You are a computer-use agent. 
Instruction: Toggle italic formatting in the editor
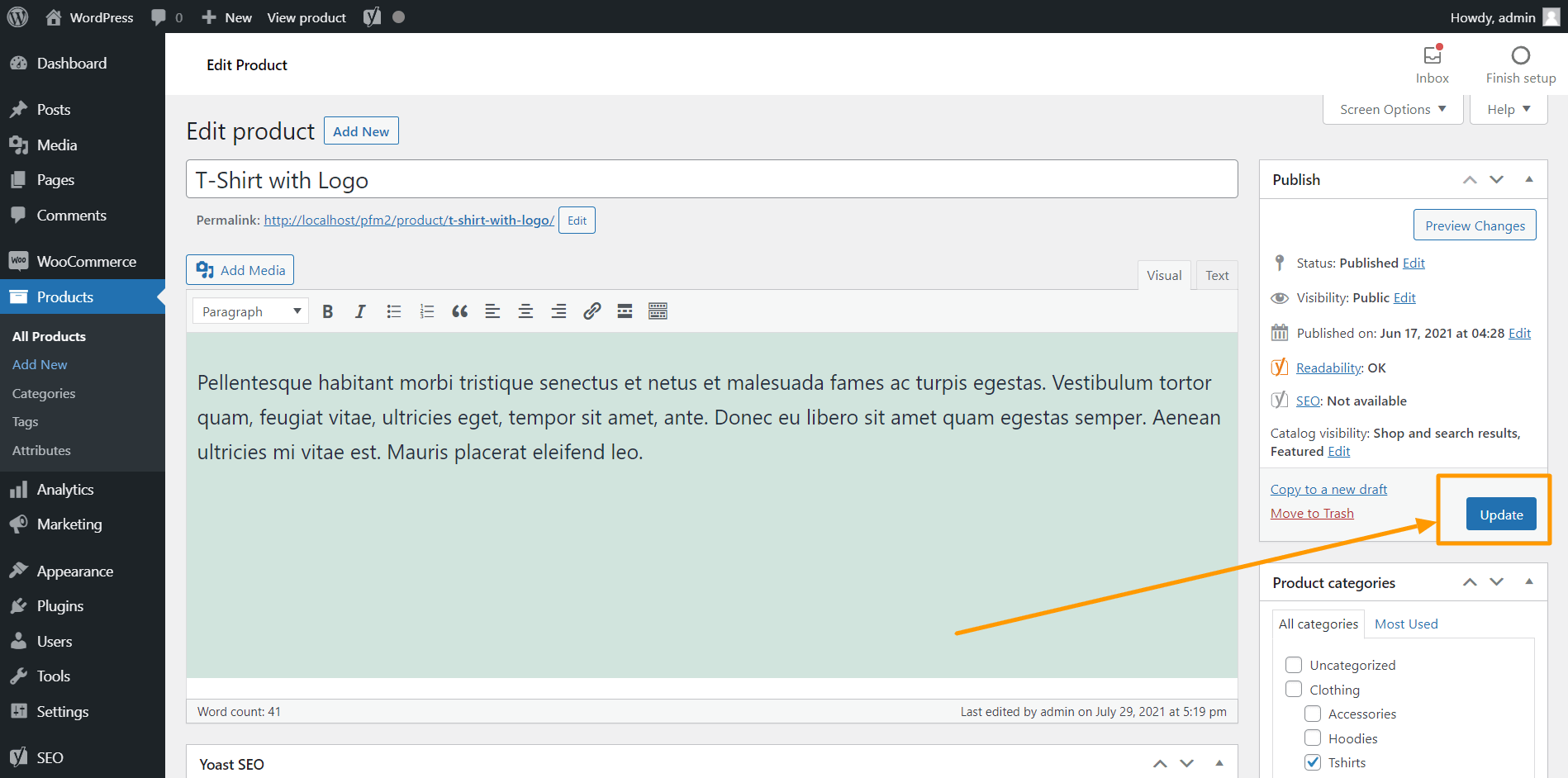click(360, 311)
